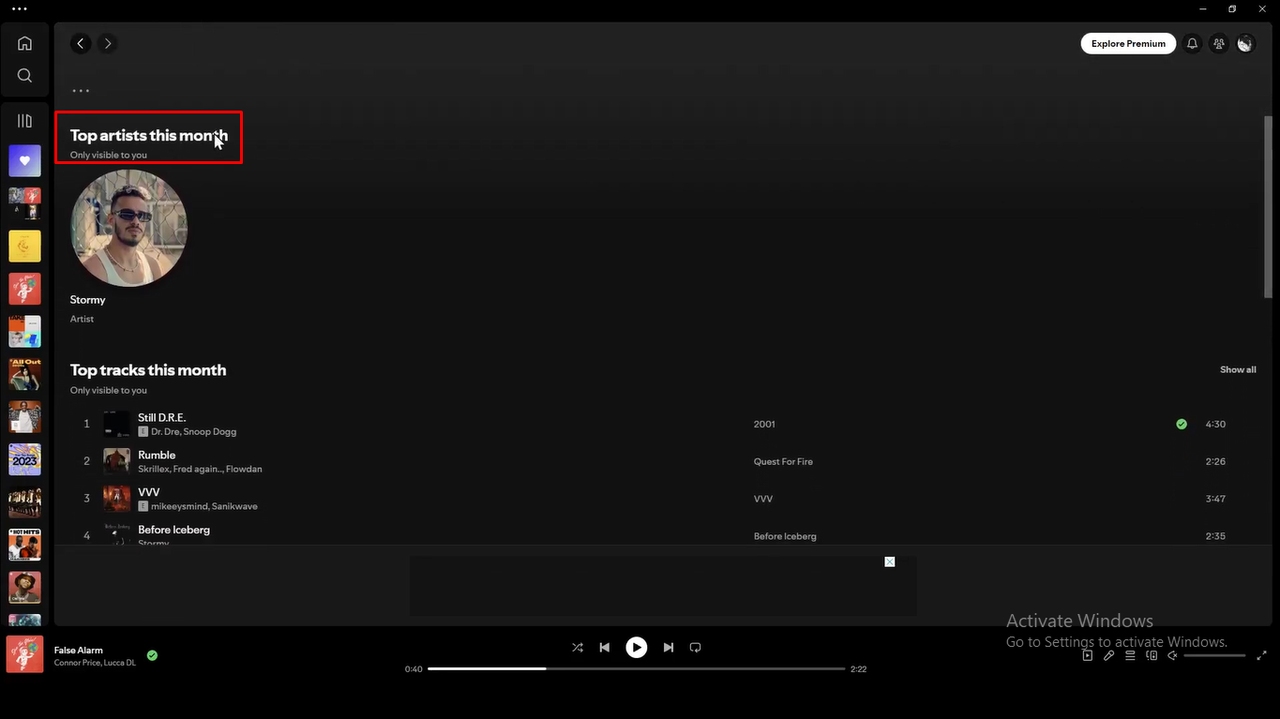Show all top tracks this month
This screenshot has height=719, width=1280.
tap(1237, 369)
